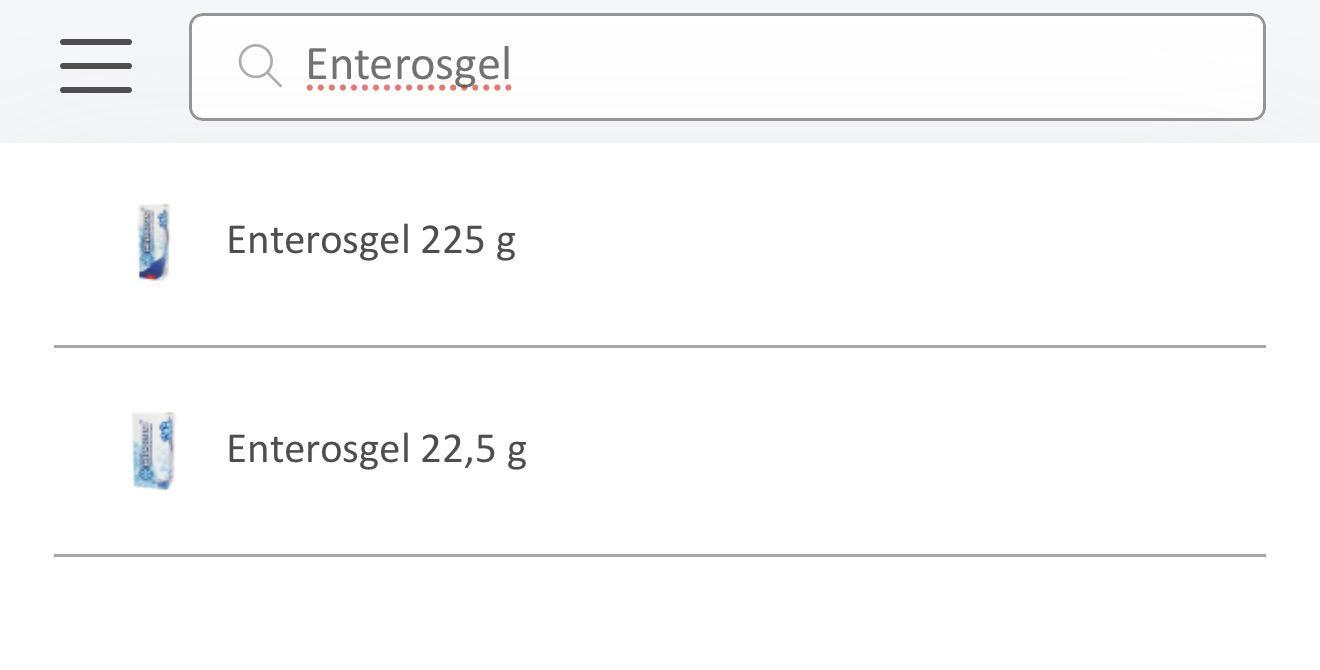1320x670 pixels.
Task: Tap the Enterosgel 22,5 g product image
Action: (x=154, y=451)
